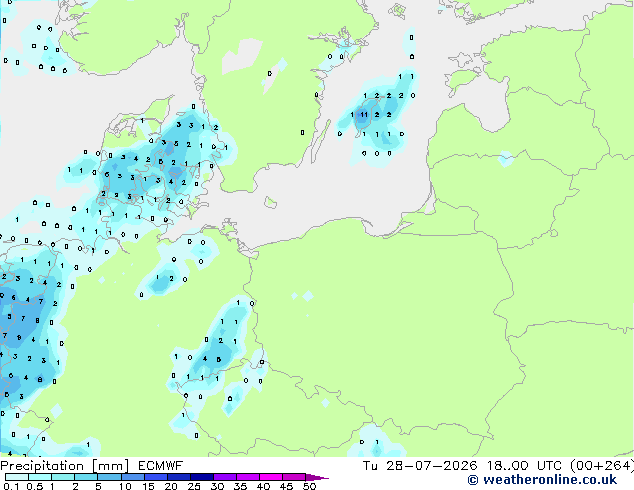Click the '11' precipitation value on the map
Screen dimensions: 634x490
click(364, 115)
